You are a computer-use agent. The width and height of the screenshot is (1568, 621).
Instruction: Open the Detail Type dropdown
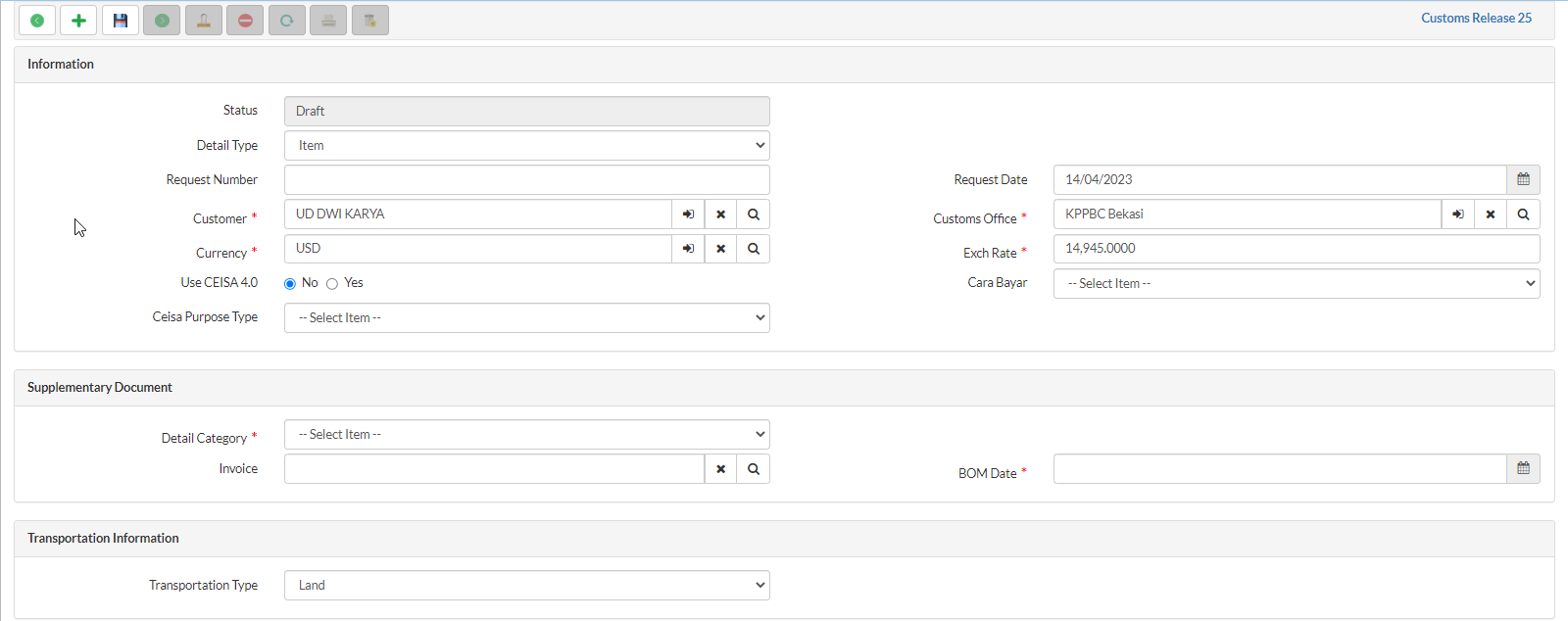click(x=526, y=146)
